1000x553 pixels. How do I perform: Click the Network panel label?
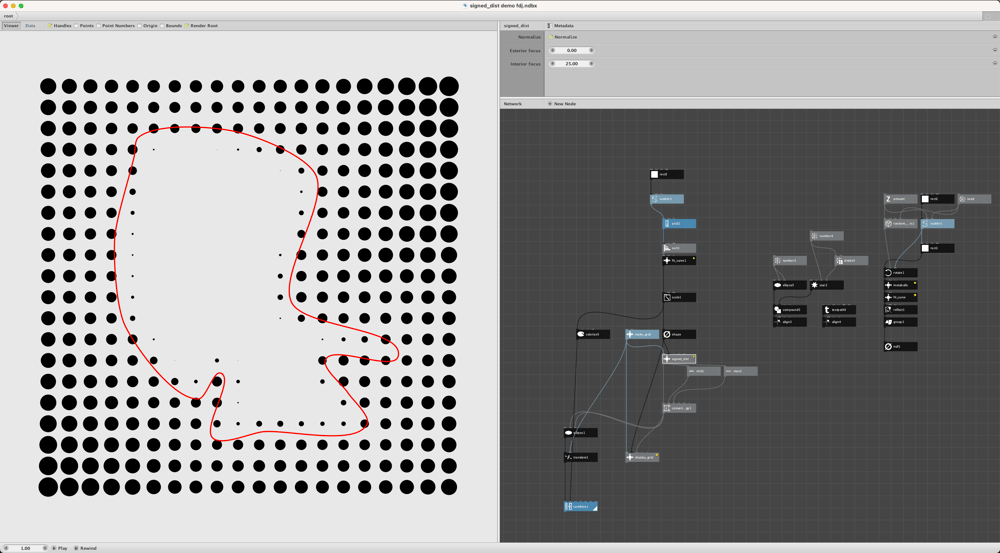[513, 103]
